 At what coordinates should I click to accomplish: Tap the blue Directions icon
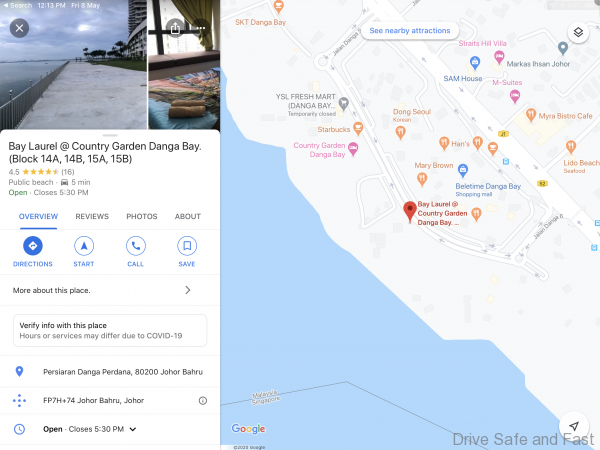[x=33, y=246]
